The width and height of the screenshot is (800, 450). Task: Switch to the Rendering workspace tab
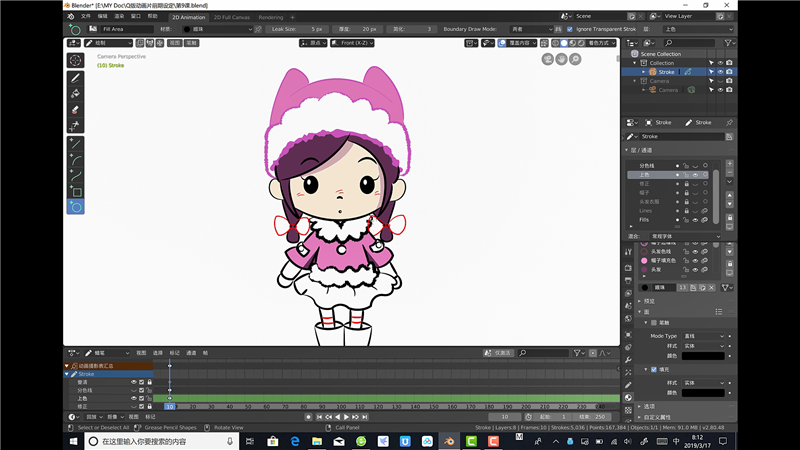(271, 17)
